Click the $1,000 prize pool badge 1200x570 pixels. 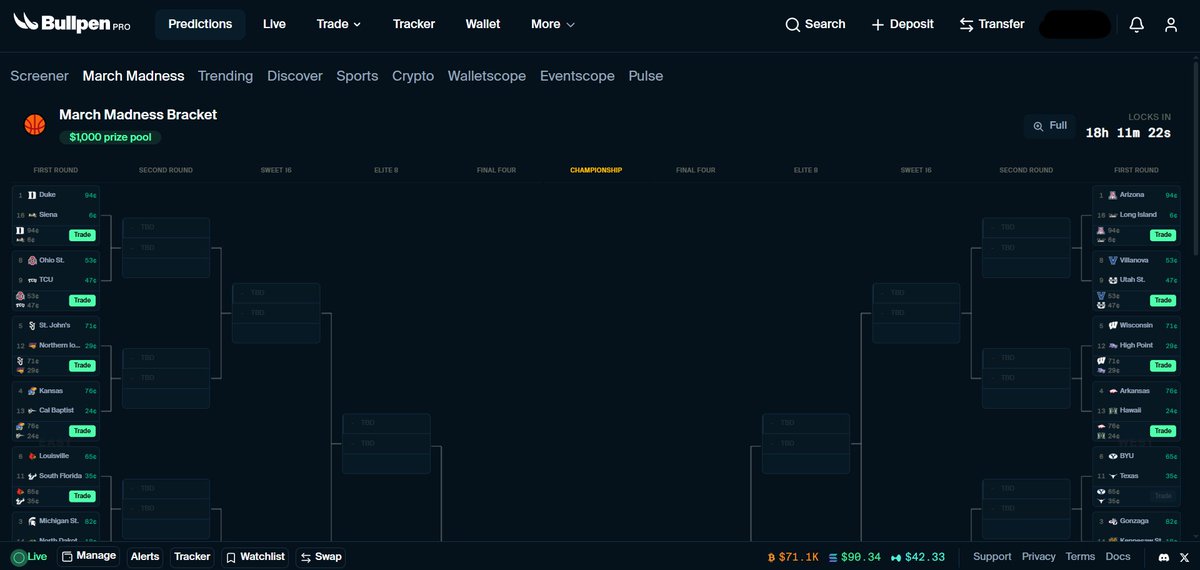click(x=110, y=137)
